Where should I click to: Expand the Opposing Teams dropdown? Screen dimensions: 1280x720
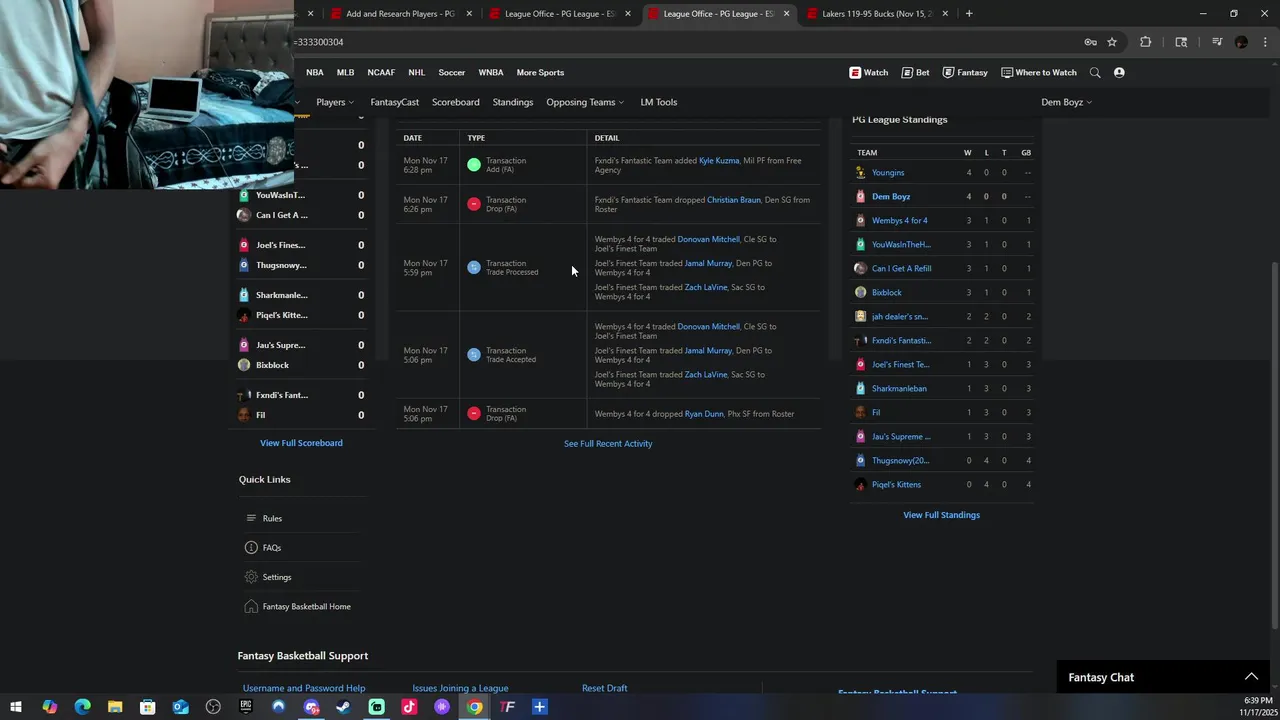coord(585,102)
